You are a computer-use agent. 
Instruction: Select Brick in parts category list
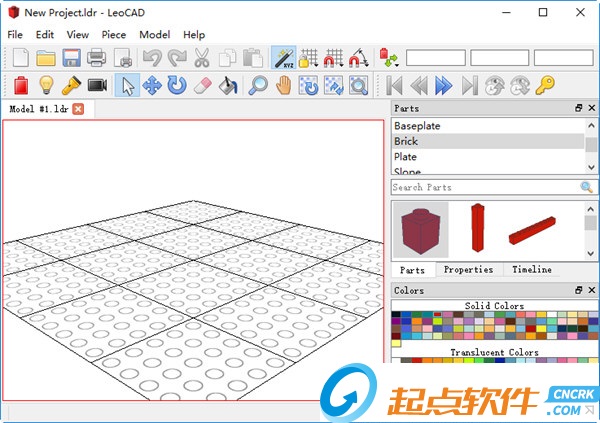pyautogui.click(x=488, y=141)
